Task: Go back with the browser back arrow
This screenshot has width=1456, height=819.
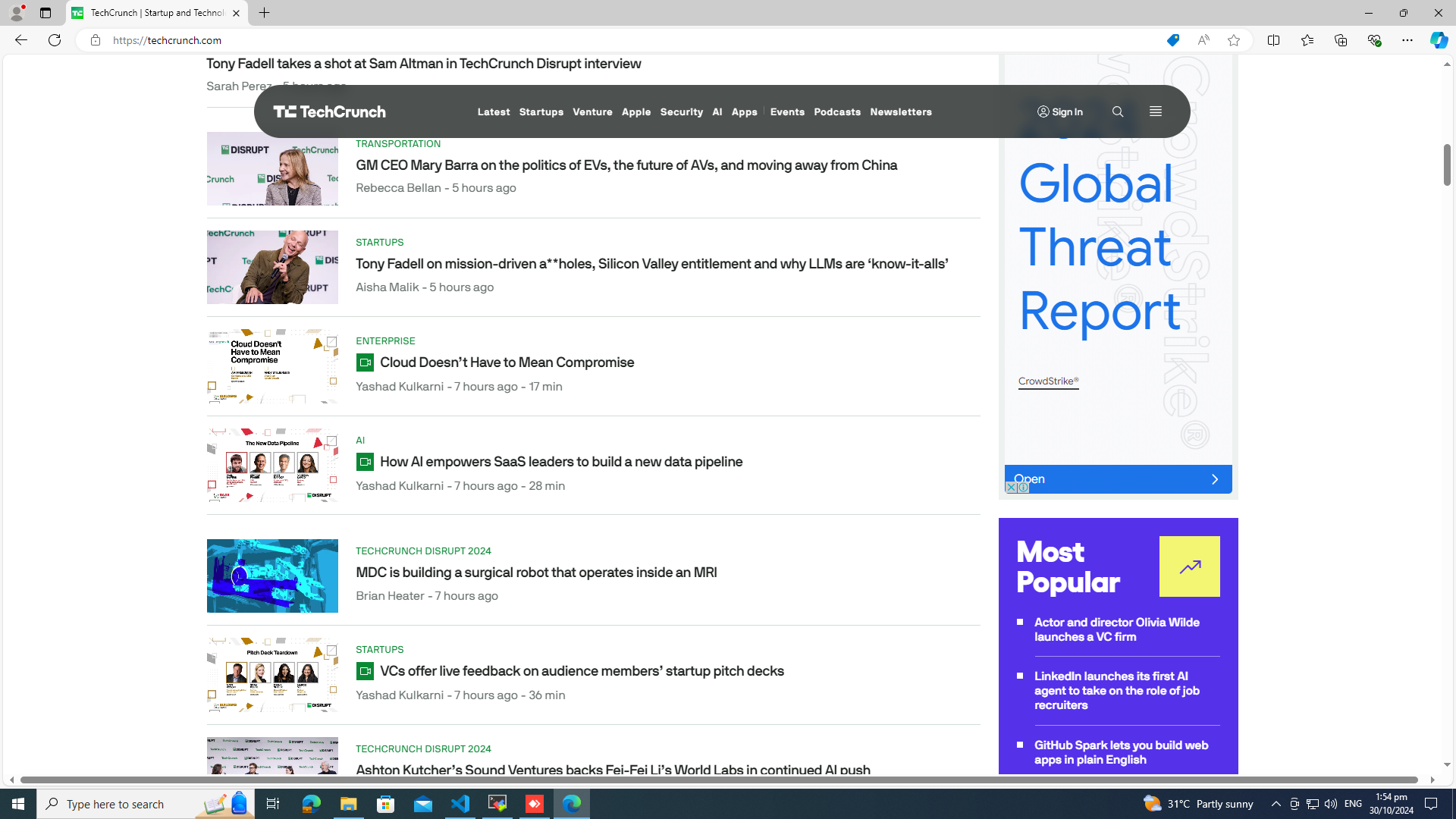Action: 20,40
